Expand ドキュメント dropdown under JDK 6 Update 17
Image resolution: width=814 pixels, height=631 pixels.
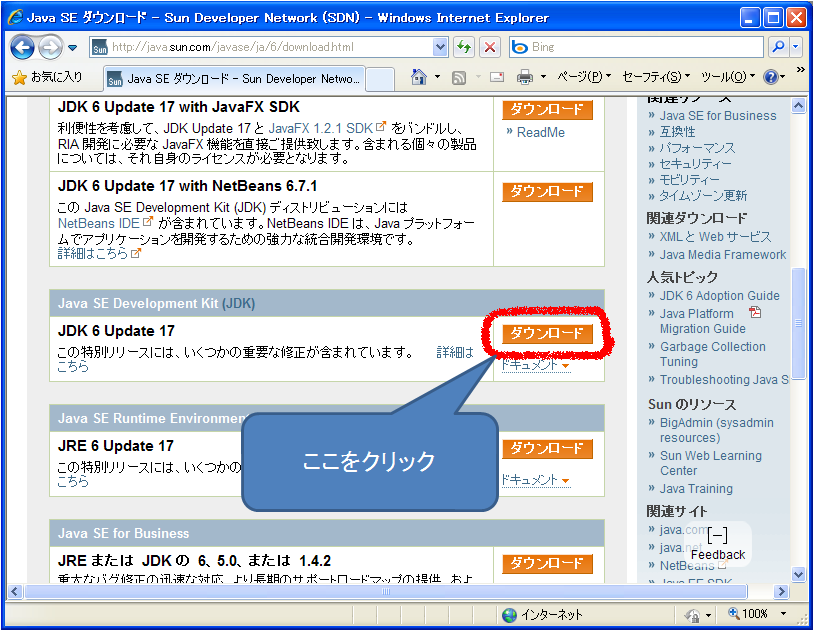[x=535, y=365]
